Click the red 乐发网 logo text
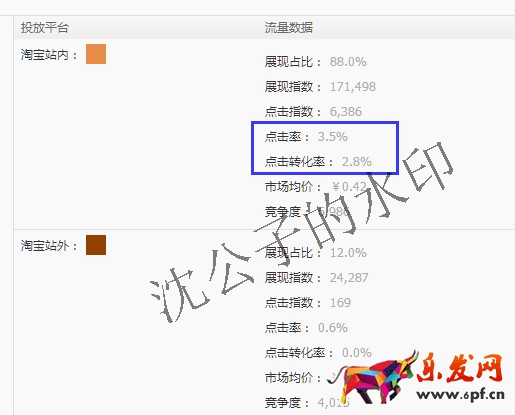 point(460,368)
